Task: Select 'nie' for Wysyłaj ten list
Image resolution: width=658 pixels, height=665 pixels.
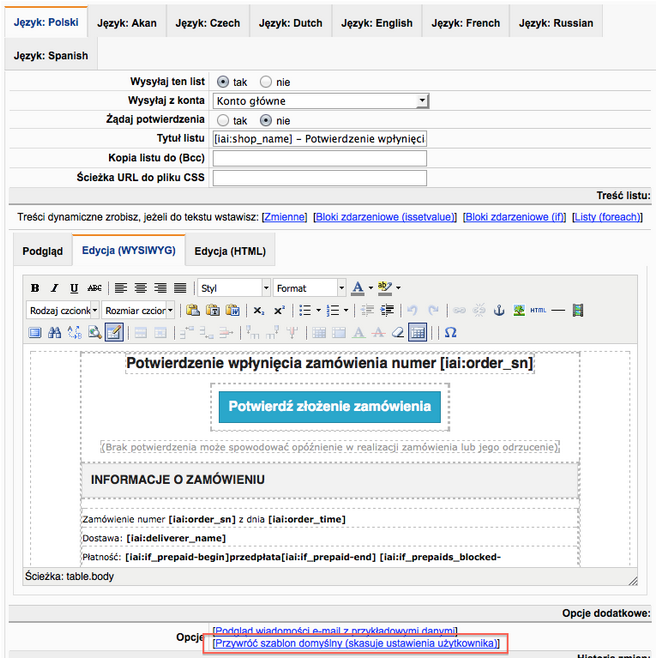Action: click(x=266, y=82)
